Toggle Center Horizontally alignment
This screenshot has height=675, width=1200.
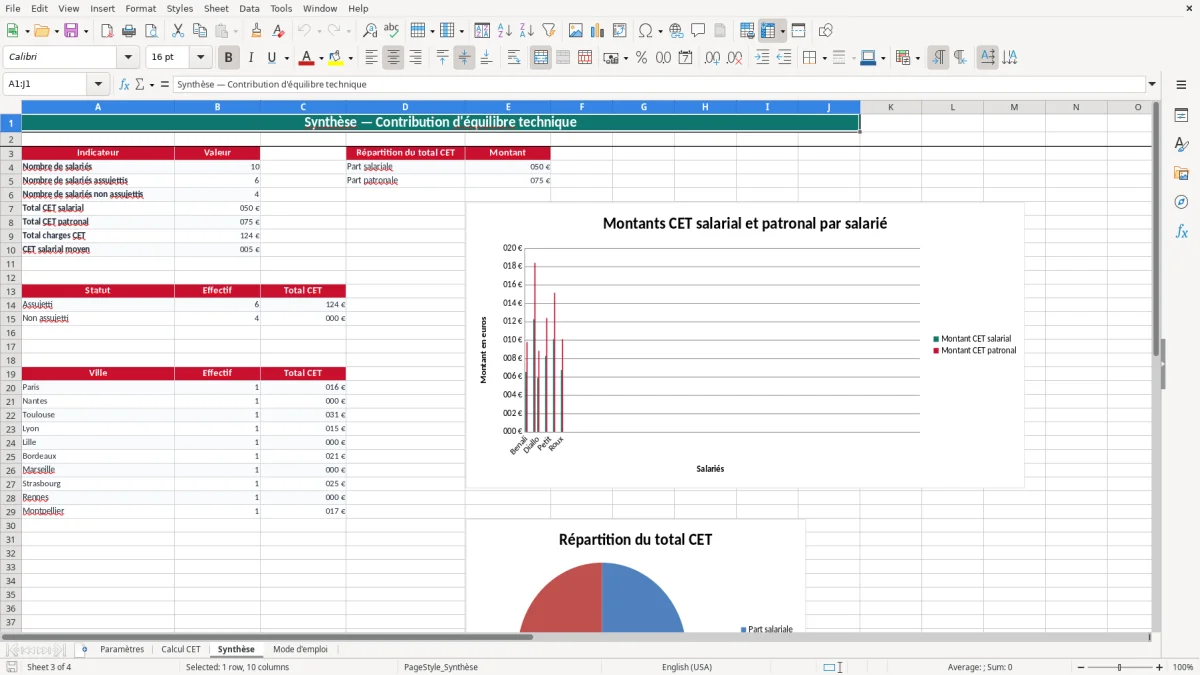pos(393,58)
